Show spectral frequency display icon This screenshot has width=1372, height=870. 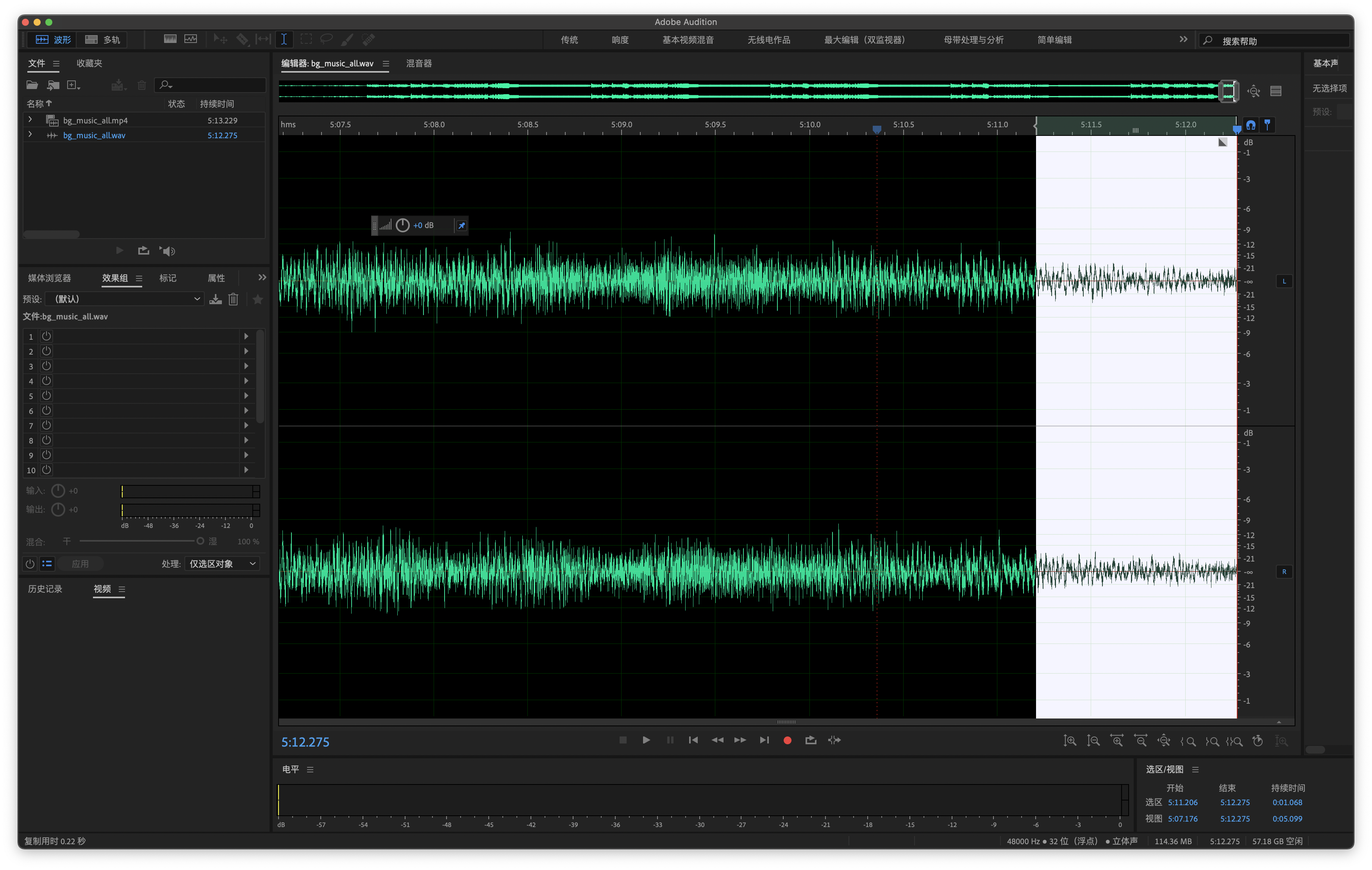point(170,39)
